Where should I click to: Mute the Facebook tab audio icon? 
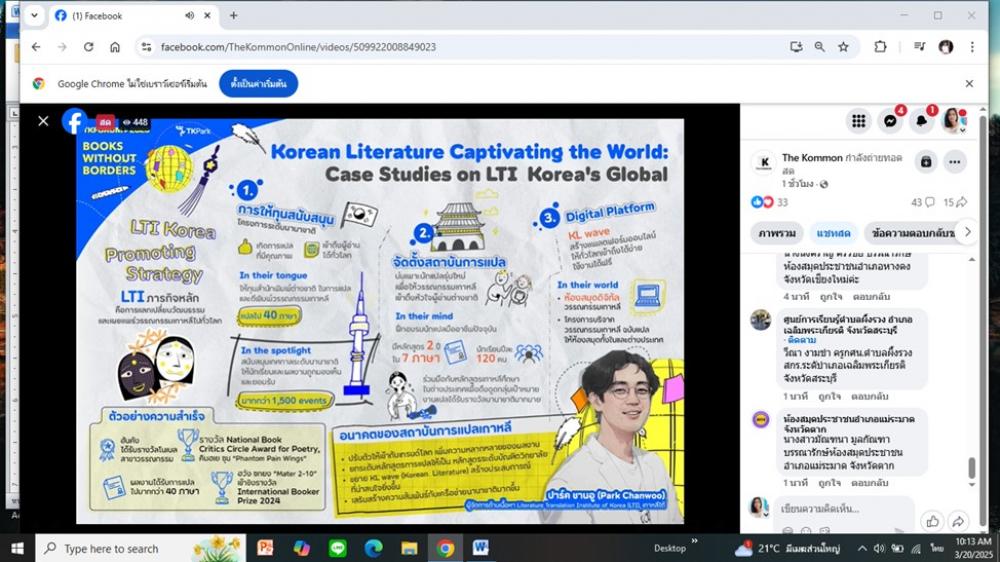[x=189, y=15]
